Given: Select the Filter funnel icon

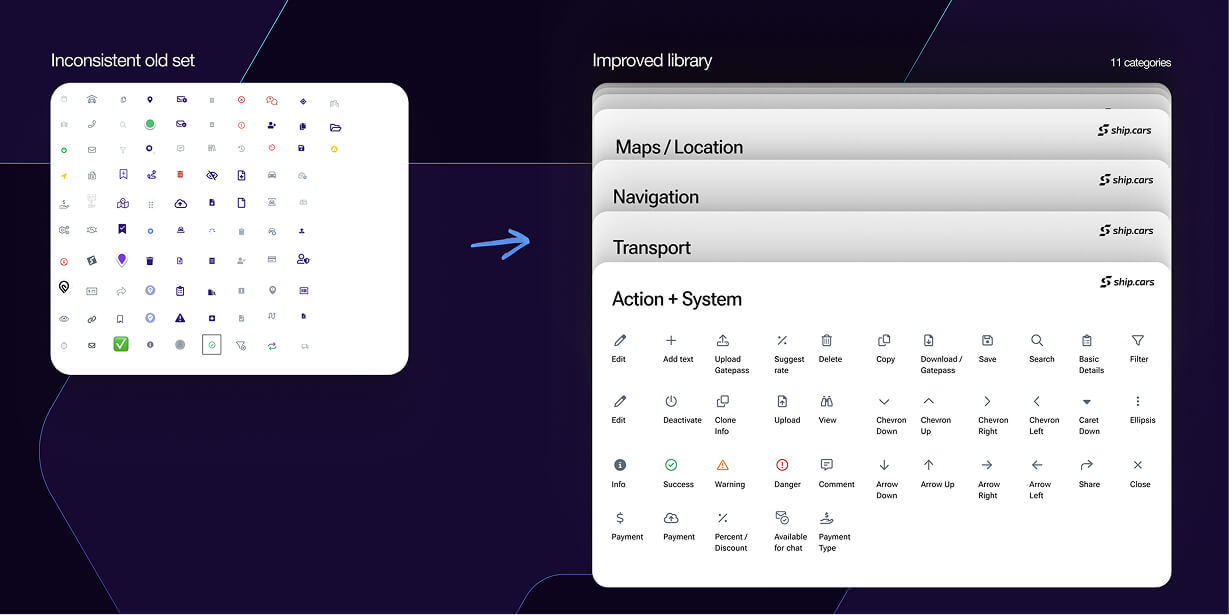Looking at the screenshot, I should pyautogui.click(x=1139, y=339).
